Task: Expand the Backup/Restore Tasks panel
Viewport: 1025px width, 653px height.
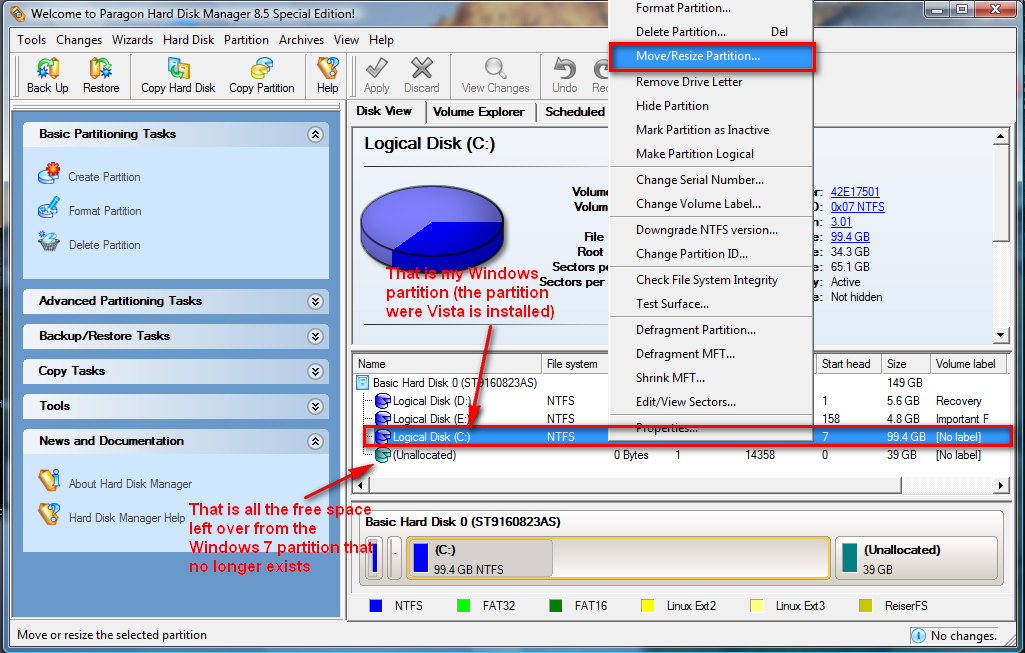Action: click(315, 337)
